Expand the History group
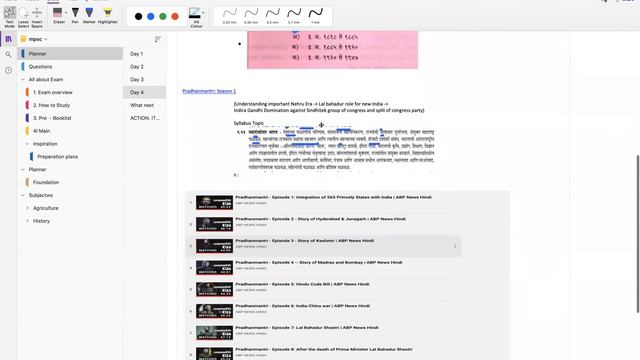This screenshot has width=640, height=360. (x=27, y=221)
